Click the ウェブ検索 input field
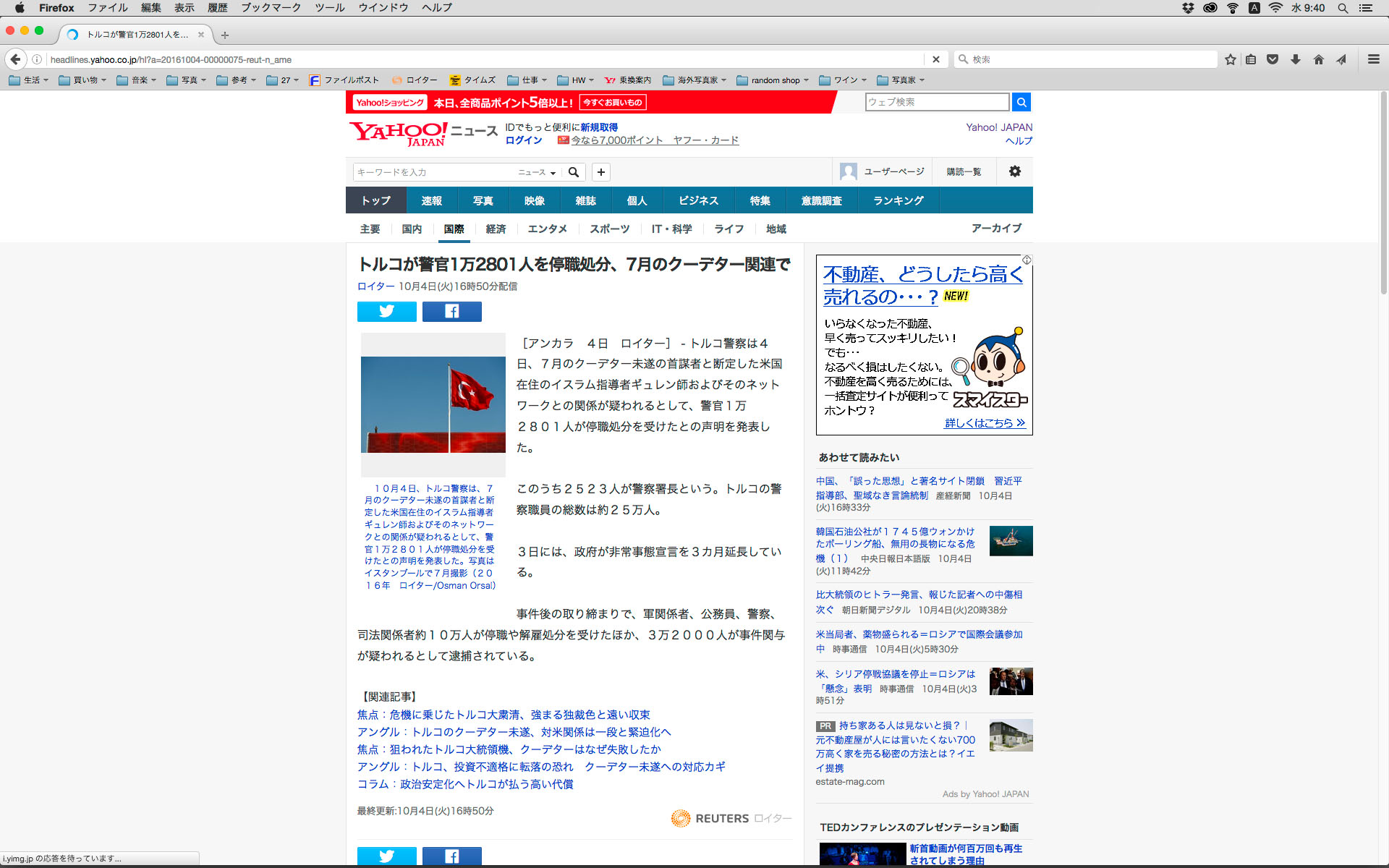The height and width of the screenshot is (868, 1389). (936, 102)
